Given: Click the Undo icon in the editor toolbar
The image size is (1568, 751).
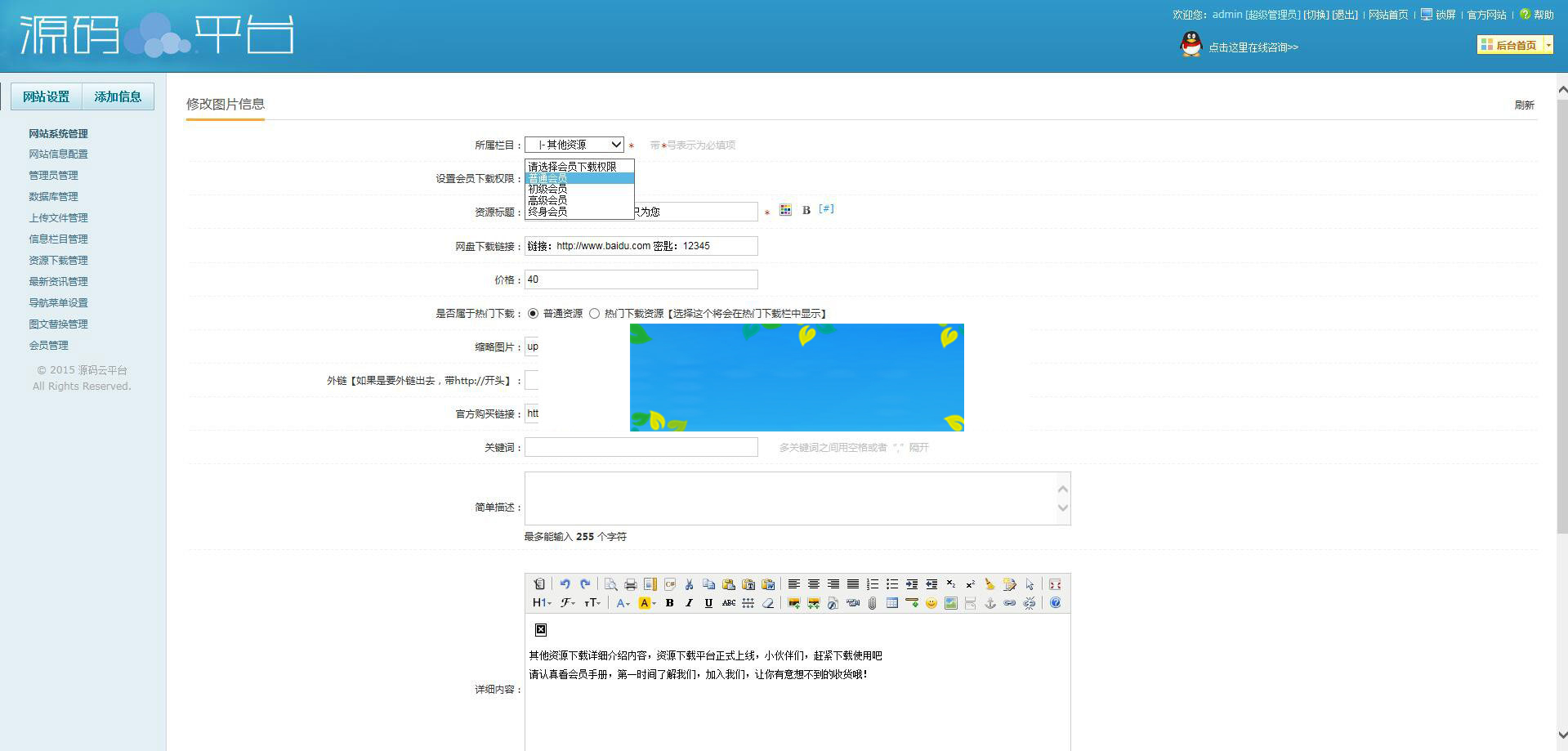Looking at the screenshot, I should (x=565, y=583).
